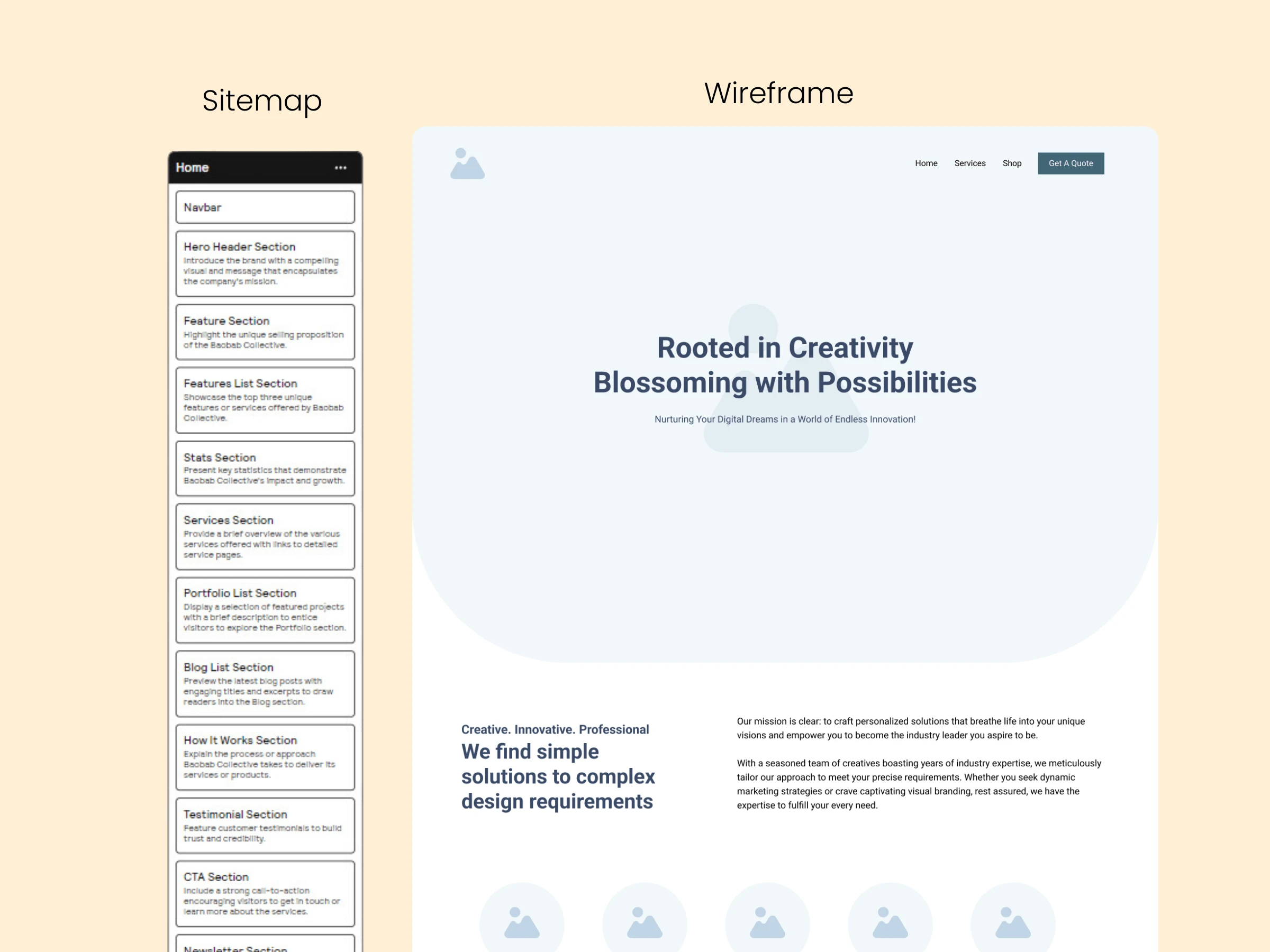Click the feature profile icon bottom-left wireframe
The image size is (1270, 952).
coord(520,920)
